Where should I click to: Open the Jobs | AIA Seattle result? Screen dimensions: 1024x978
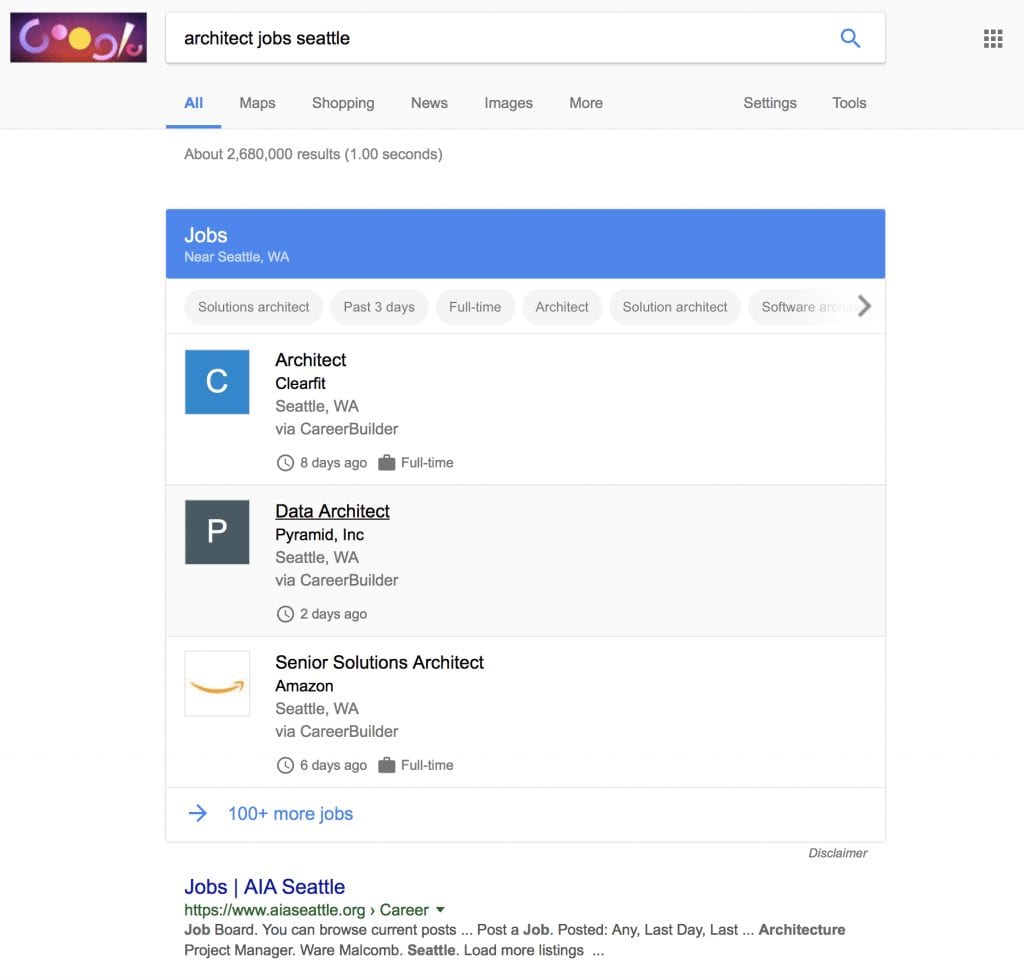264,887
